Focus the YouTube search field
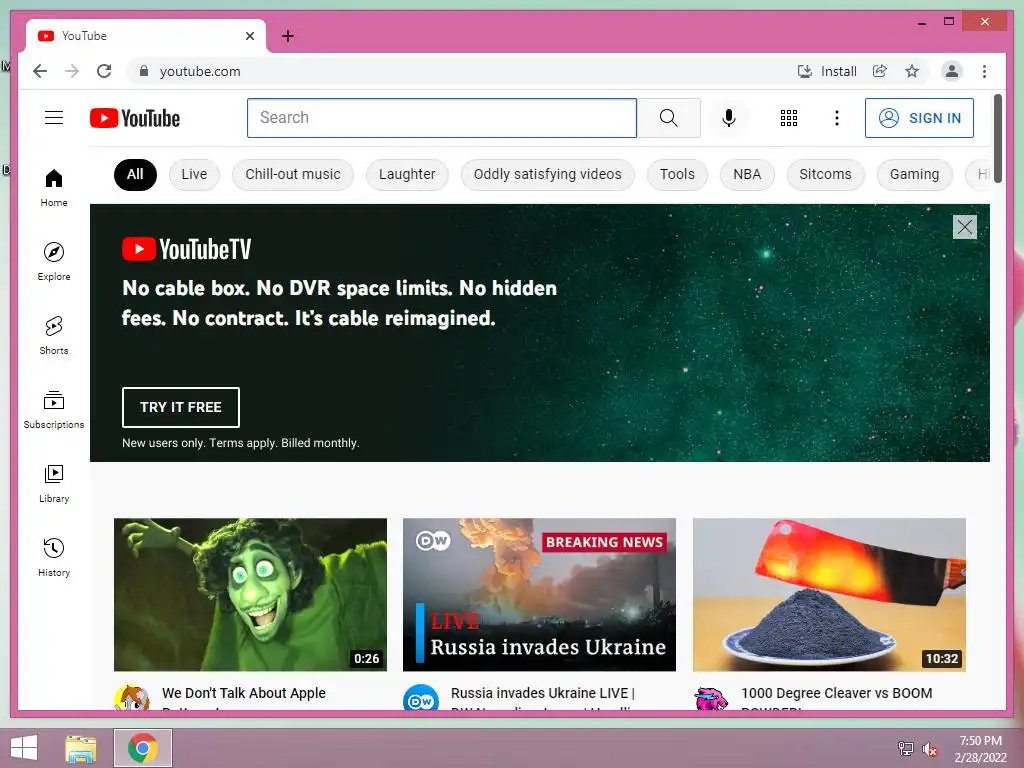Viewport: 1024px width, 768px height. (x=441, y=118)
